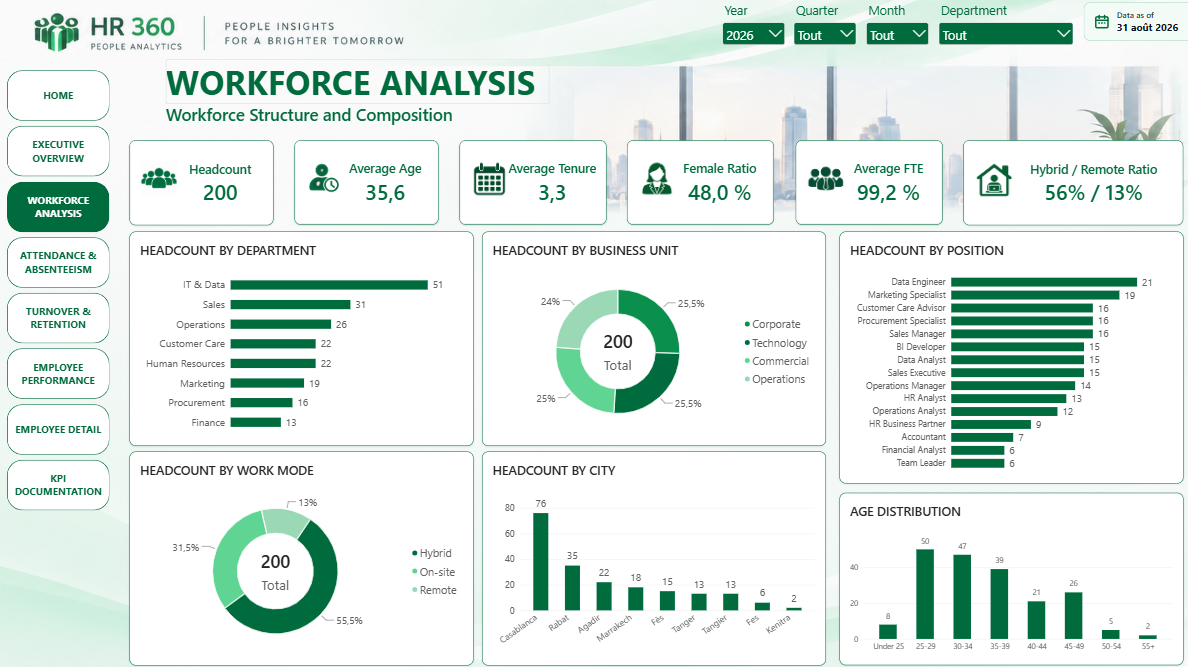Select the Sales department bar

290,305
